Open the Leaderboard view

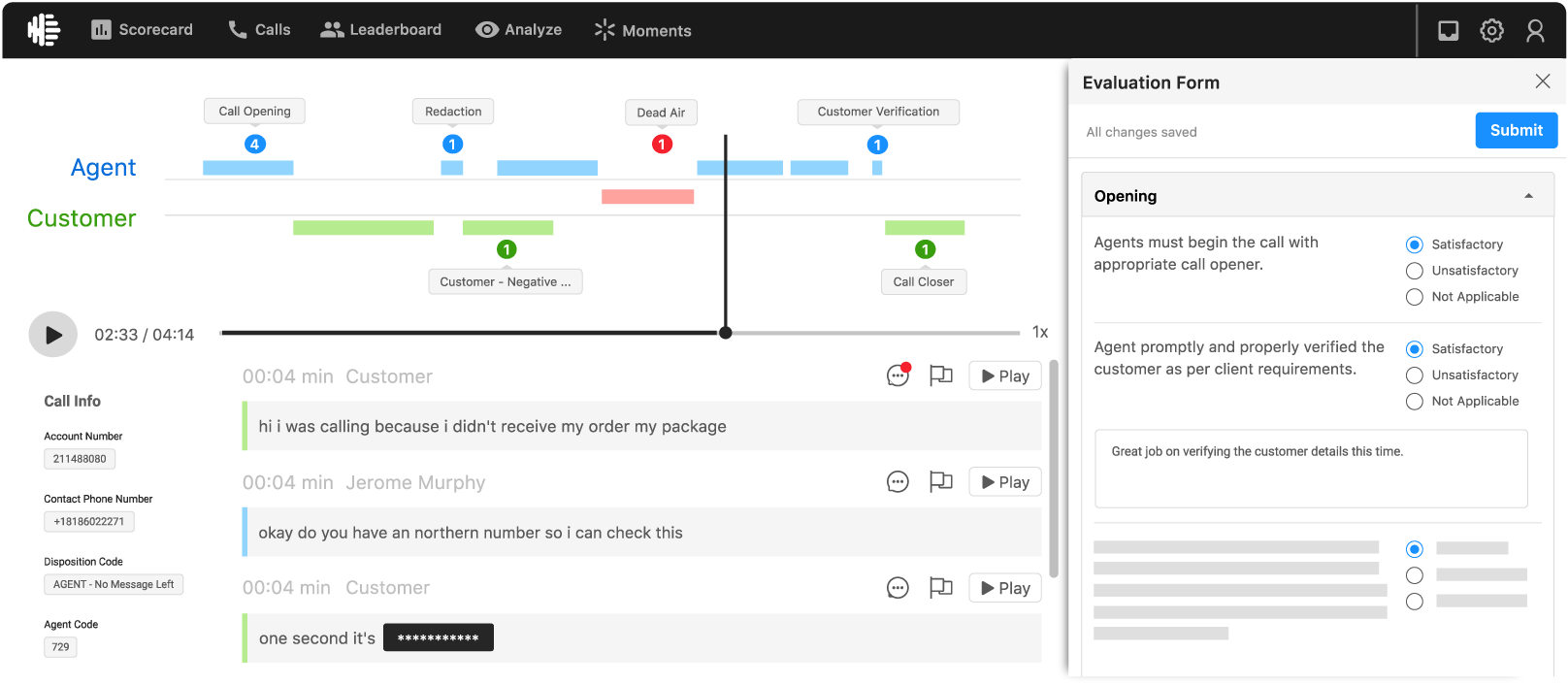[x=380, y=30]
